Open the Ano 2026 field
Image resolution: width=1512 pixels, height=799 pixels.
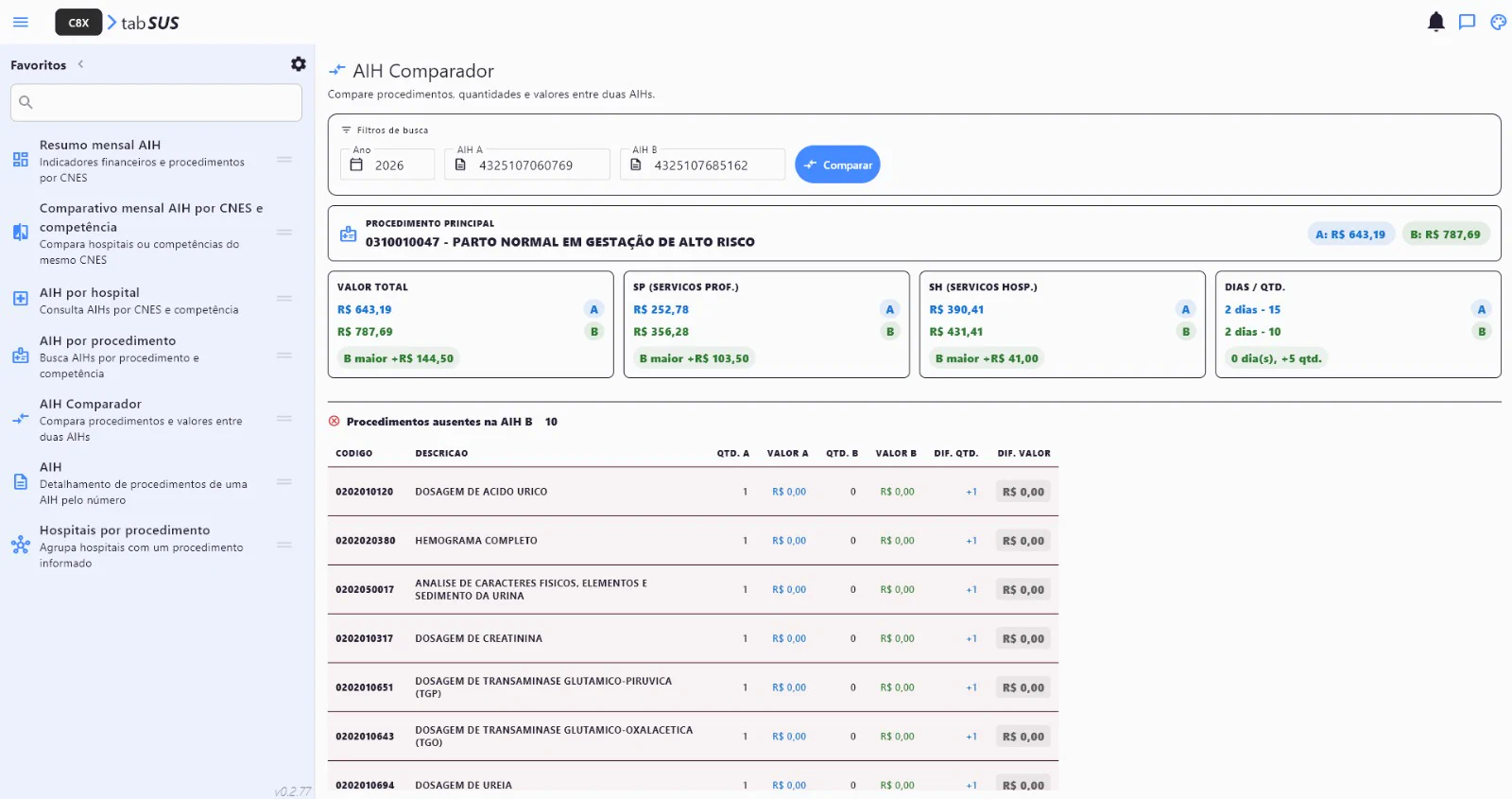pyautogui.click(x=387, y=165)
